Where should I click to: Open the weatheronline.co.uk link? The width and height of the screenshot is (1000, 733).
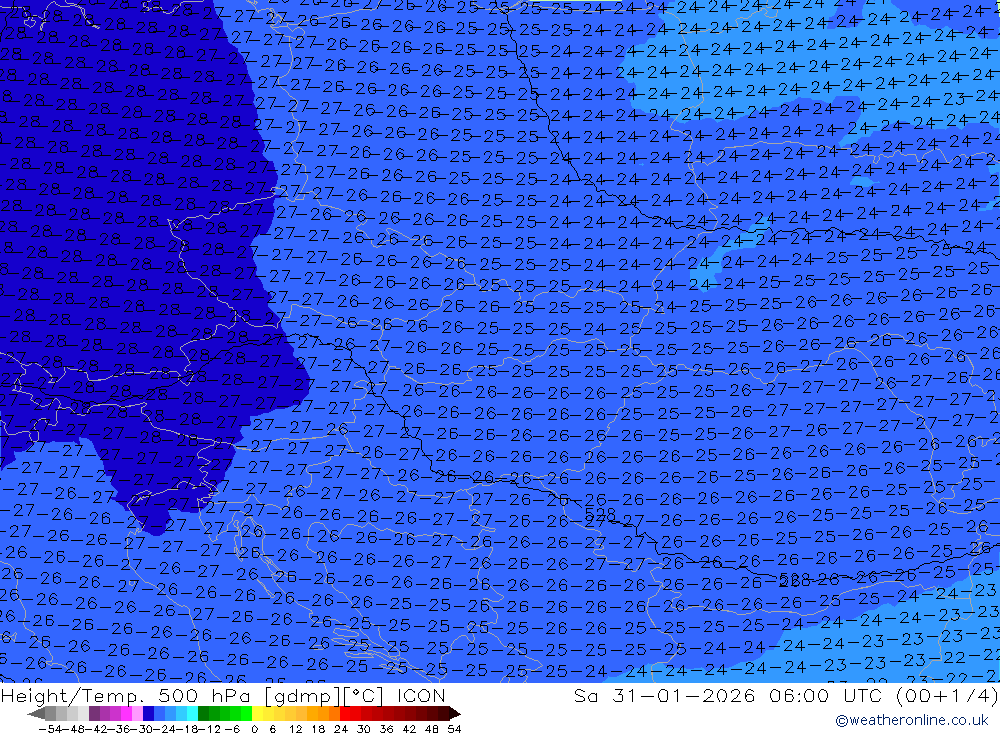[x=912, y=720]
